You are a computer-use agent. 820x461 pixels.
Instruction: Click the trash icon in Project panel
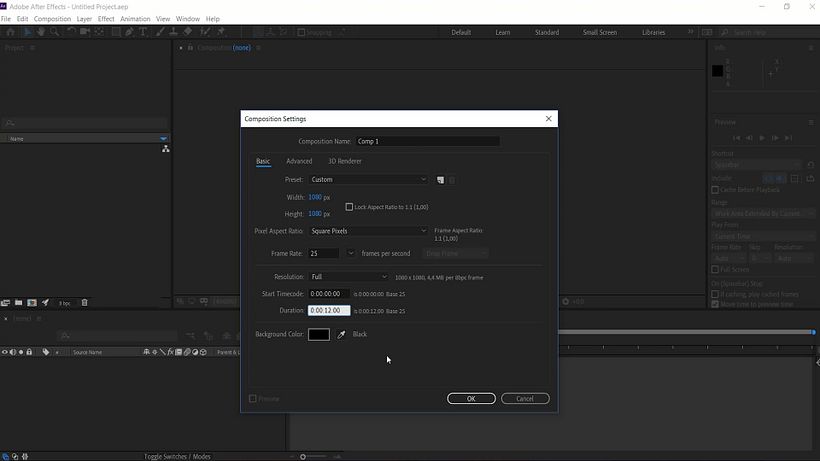pyautogui.click(x=84, y=302)
